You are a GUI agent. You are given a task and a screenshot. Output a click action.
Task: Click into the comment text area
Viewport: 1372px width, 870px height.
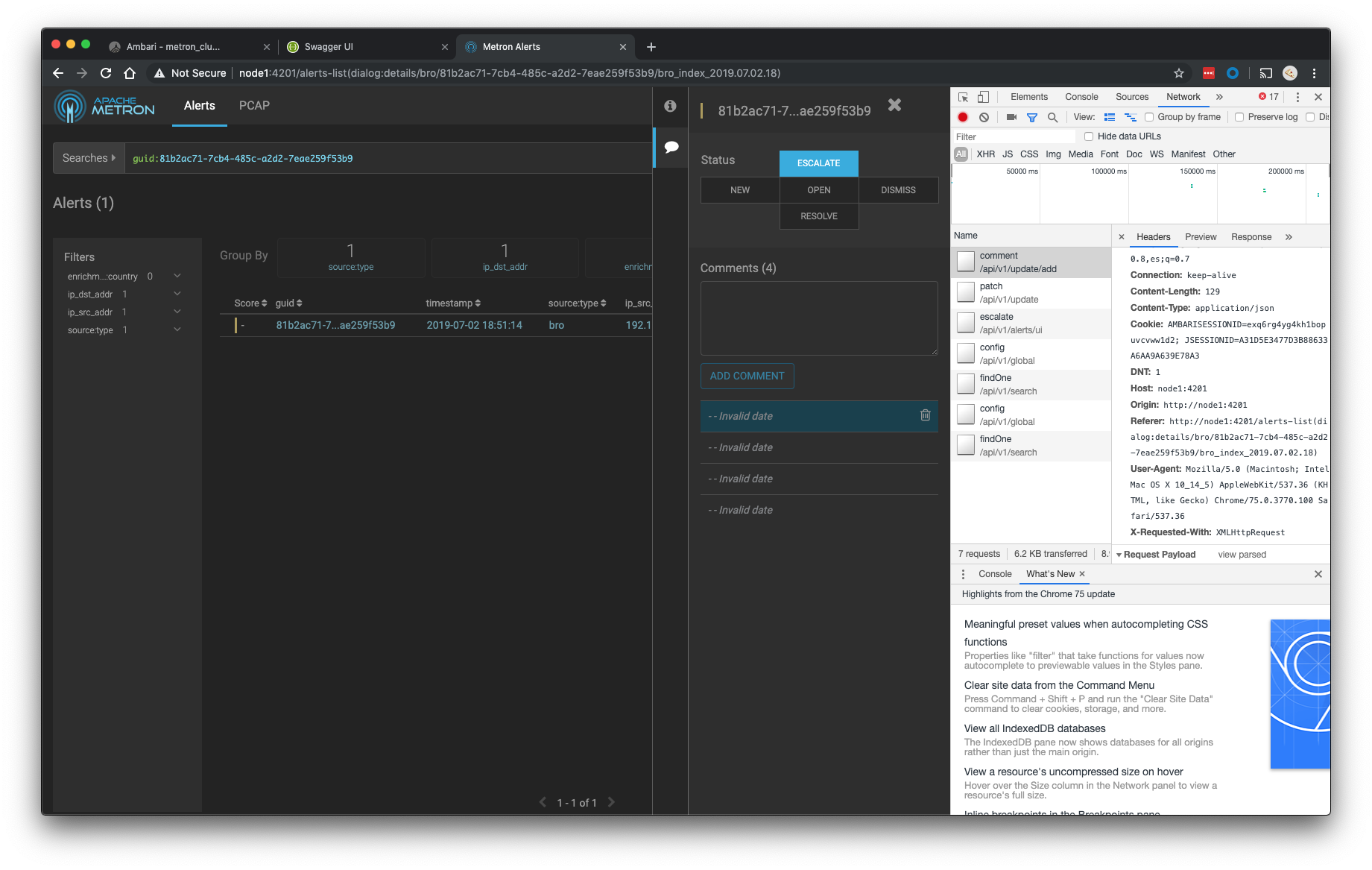[818, 318]
